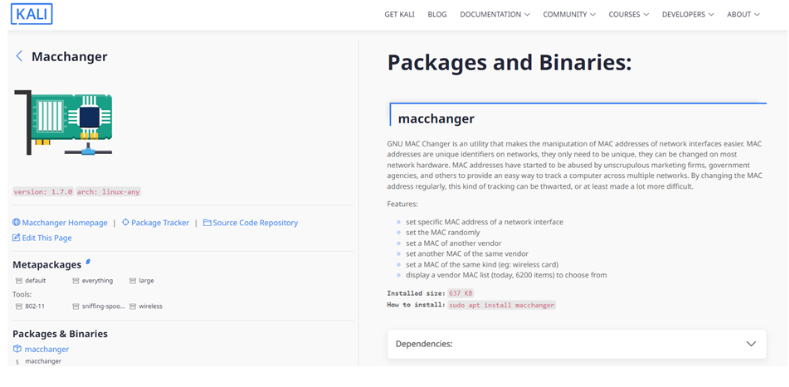
Task: Click link icon beside Metapackages heading
Action: click(x=89, y=261)
